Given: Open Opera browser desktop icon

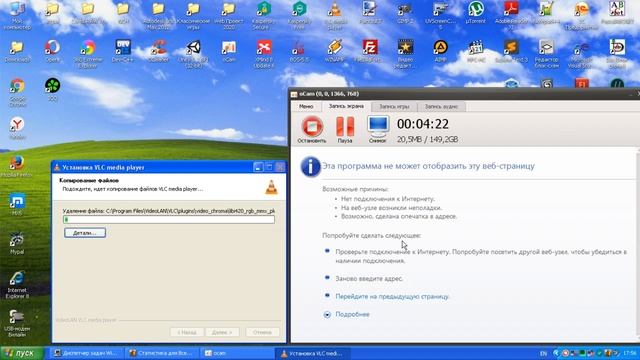Looking at the screenshot, I should tap(52, 51).
